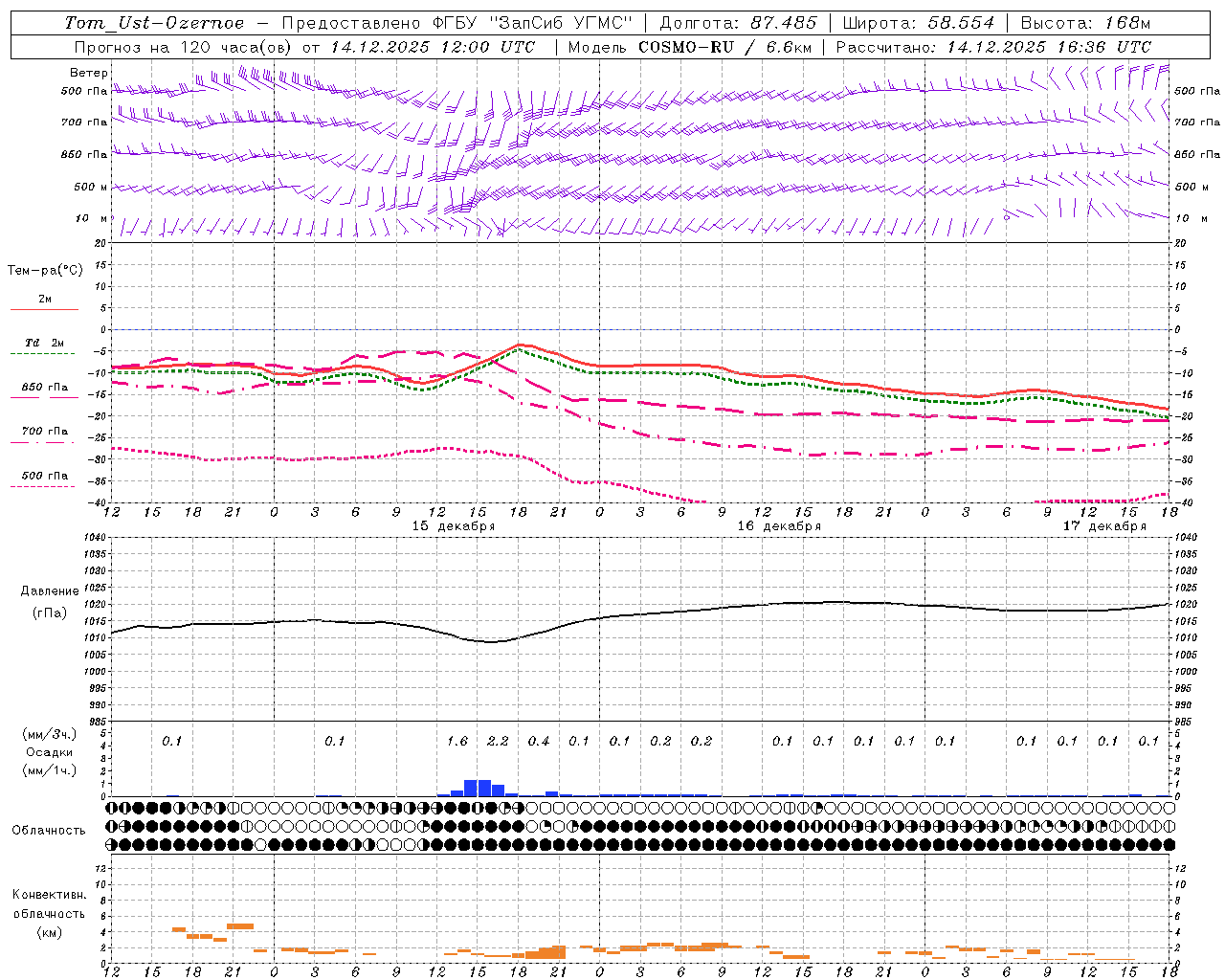Select the 'Широта: 58.554' header field
Image resolution: width=1225 pixels, height=980 pixels.
[919, 23]
